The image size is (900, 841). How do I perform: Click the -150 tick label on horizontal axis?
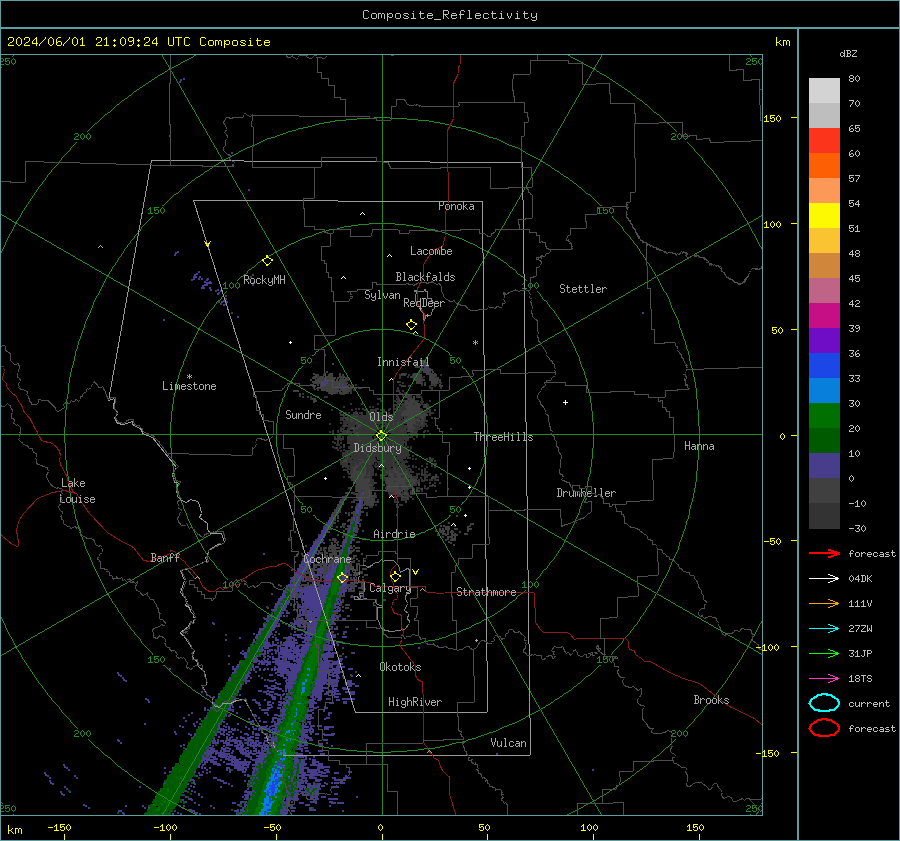coord(59,828)
